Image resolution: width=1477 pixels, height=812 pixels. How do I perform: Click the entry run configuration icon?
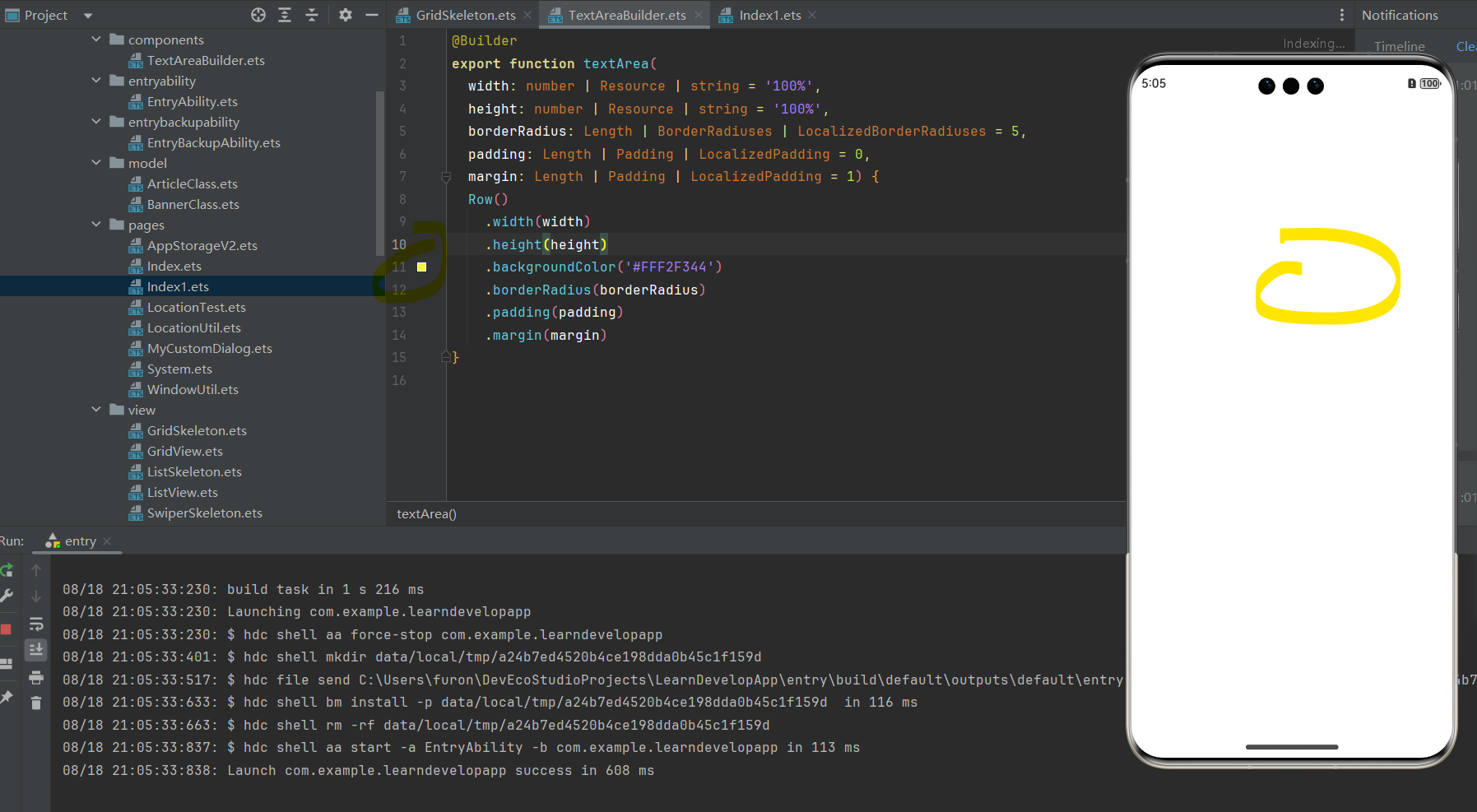click(53, 541)
